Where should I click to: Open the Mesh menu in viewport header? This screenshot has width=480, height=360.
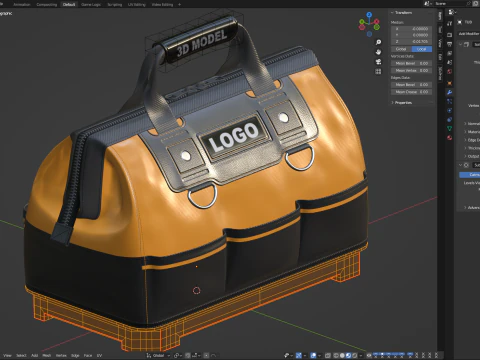pos(46,356)
